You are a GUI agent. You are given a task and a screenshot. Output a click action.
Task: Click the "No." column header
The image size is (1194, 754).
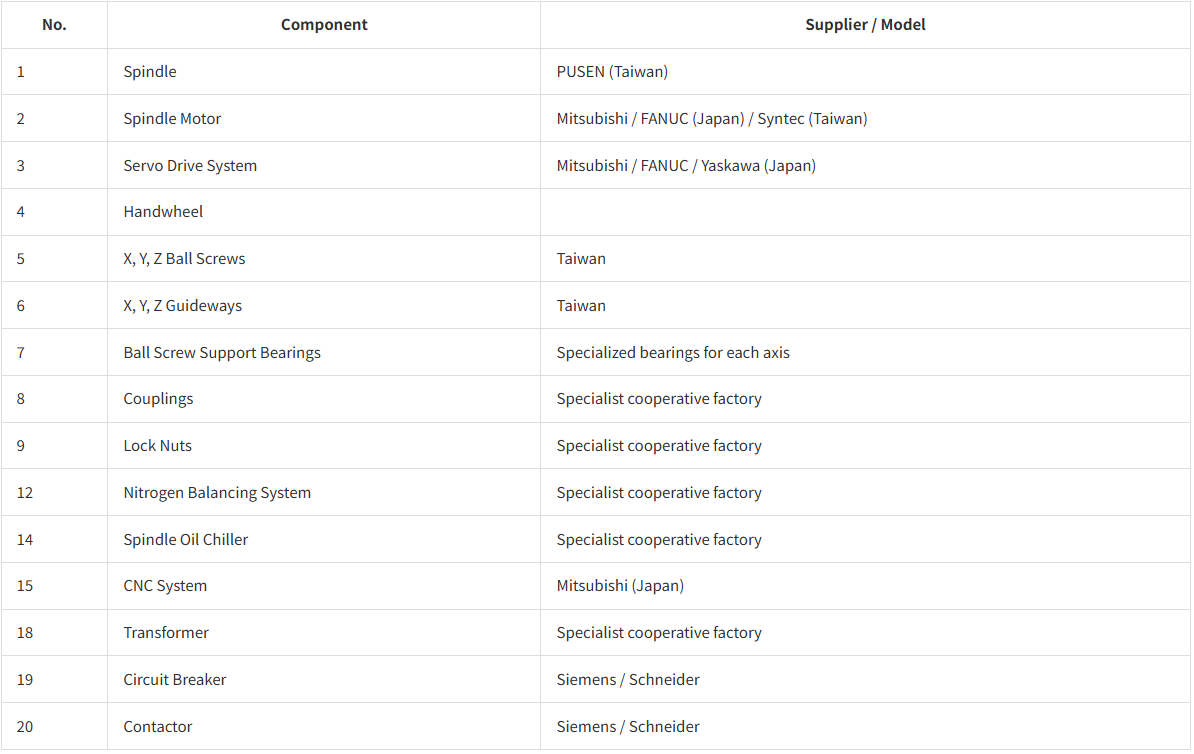[x=54, y=25]
